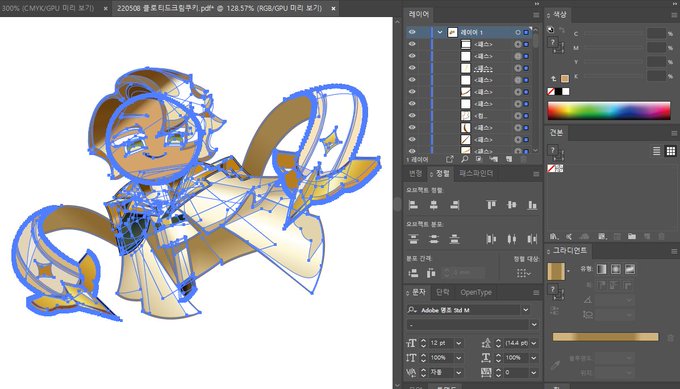Click the vertical align bottom icon
Screen dimensions: 680x389
pyautogui.click(x=532, y=205)
